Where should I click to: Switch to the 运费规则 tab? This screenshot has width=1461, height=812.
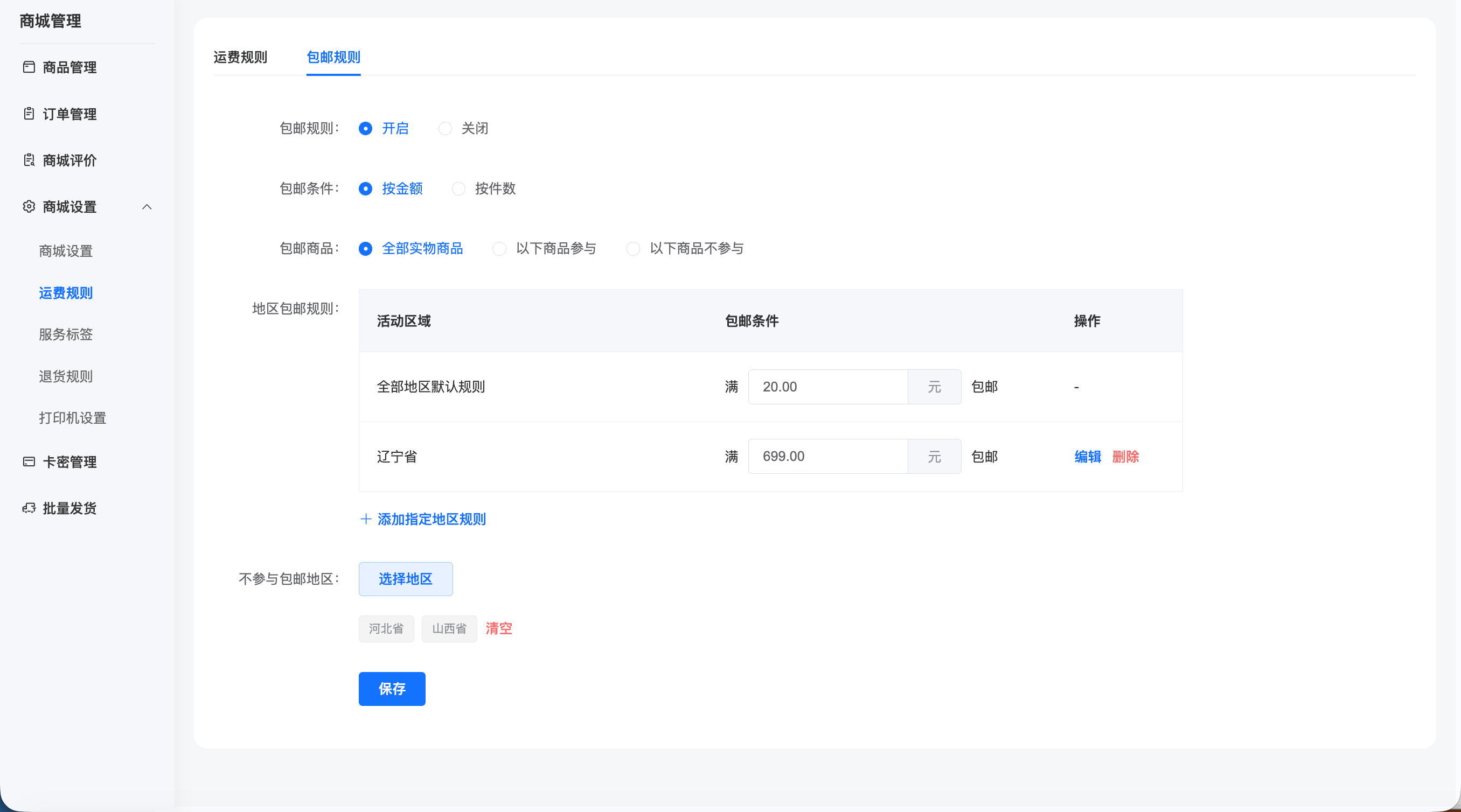point(240,57)
